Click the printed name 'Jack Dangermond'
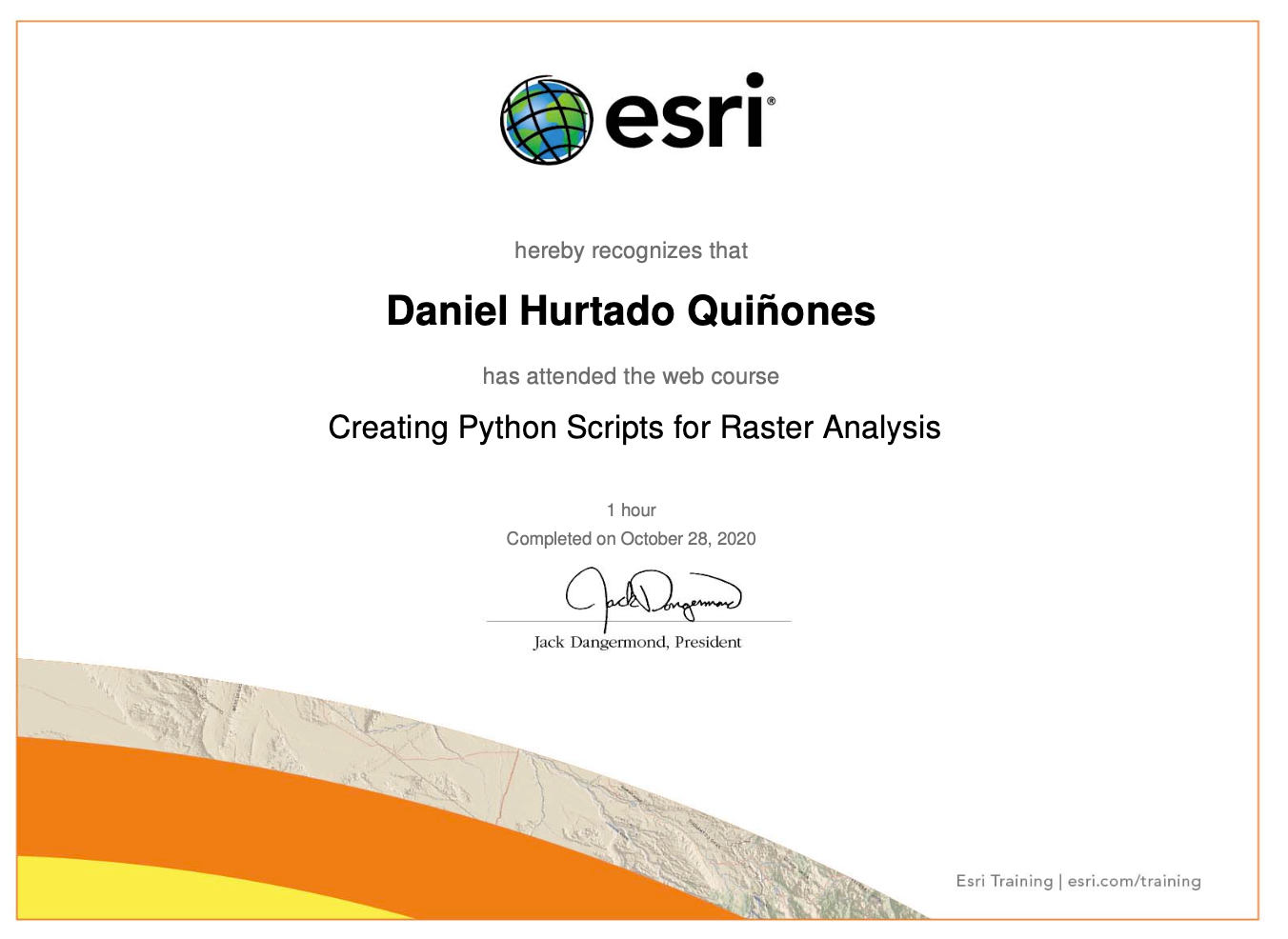The image size is (1288, 939). (x=599, y=643)
